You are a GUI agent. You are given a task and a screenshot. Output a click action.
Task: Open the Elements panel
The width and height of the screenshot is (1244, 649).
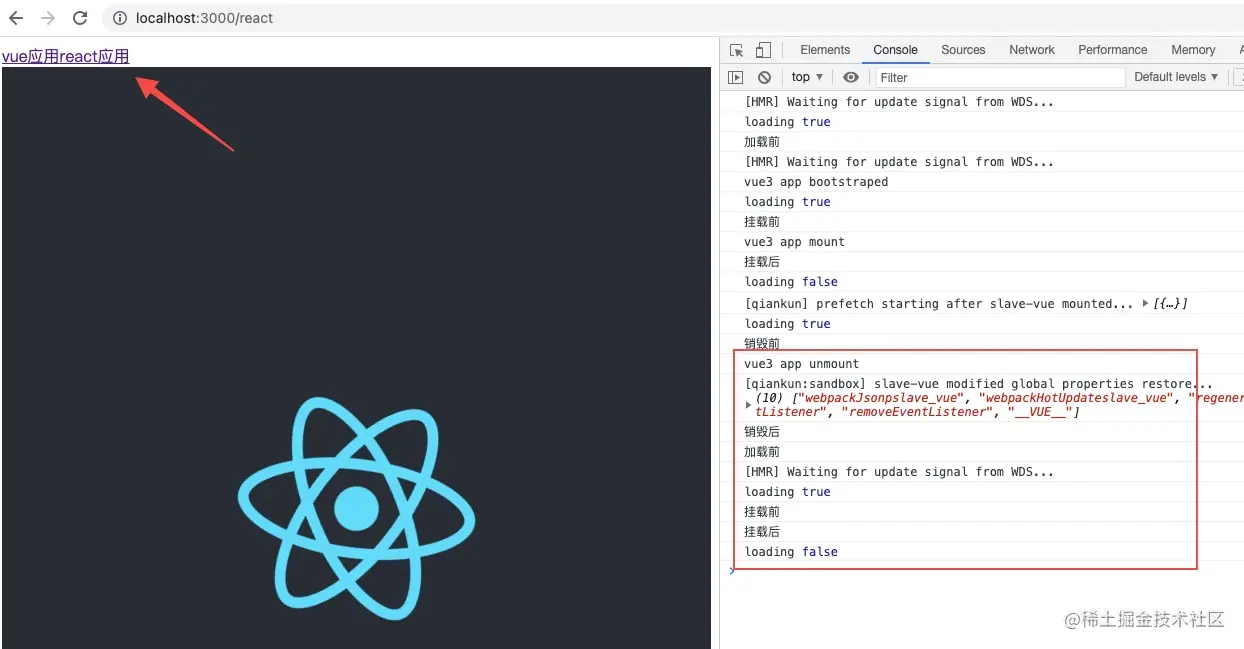click(x=825, y=49)
